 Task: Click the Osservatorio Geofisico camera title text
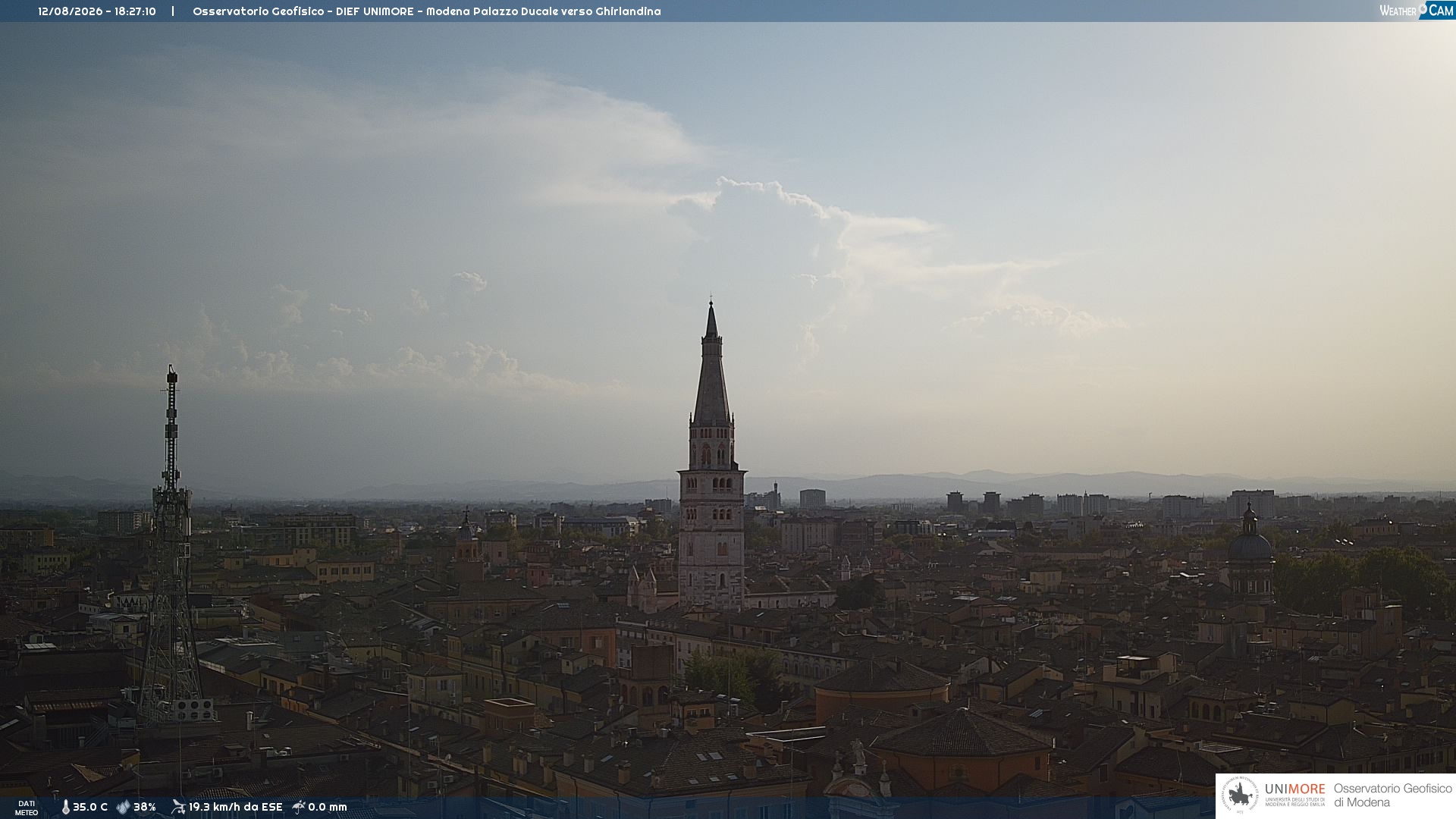(x=427, y=11)
